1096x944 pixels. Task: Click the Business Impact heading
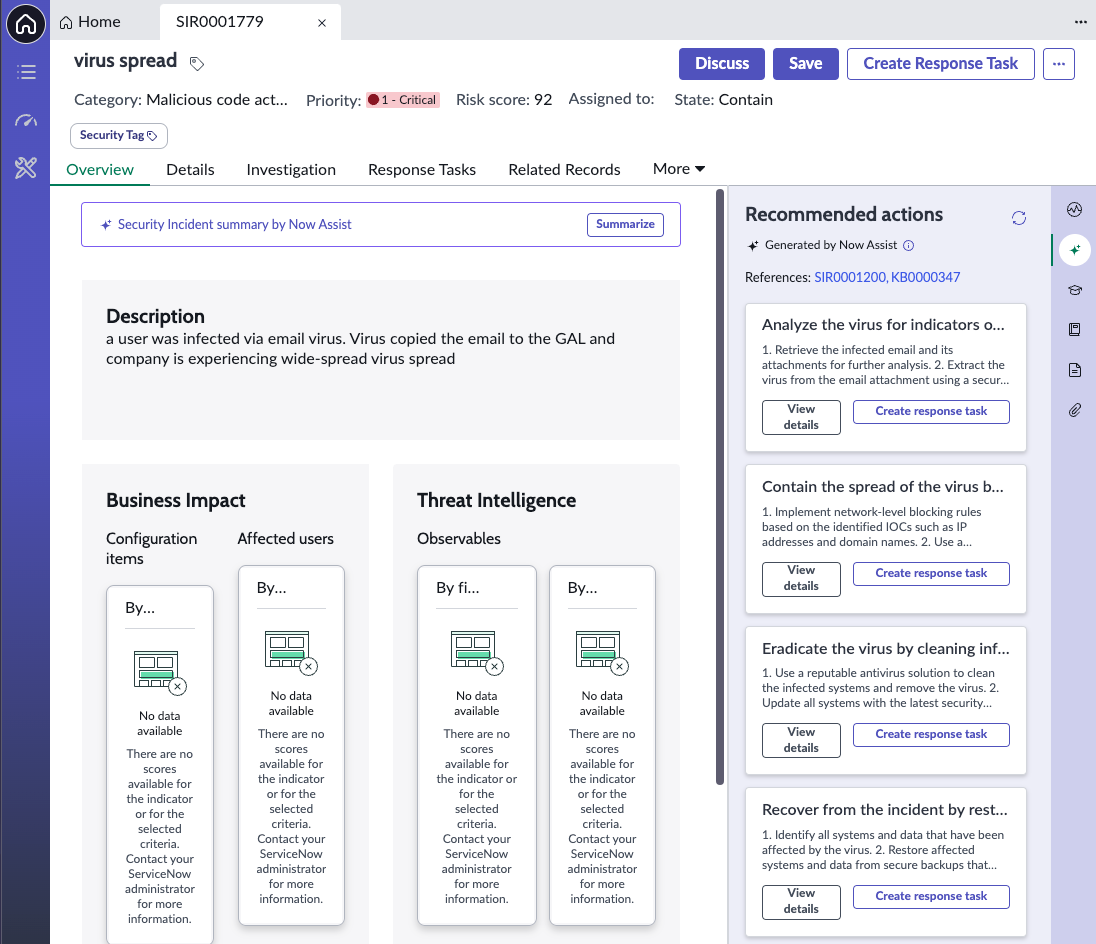tap(175, 500)
